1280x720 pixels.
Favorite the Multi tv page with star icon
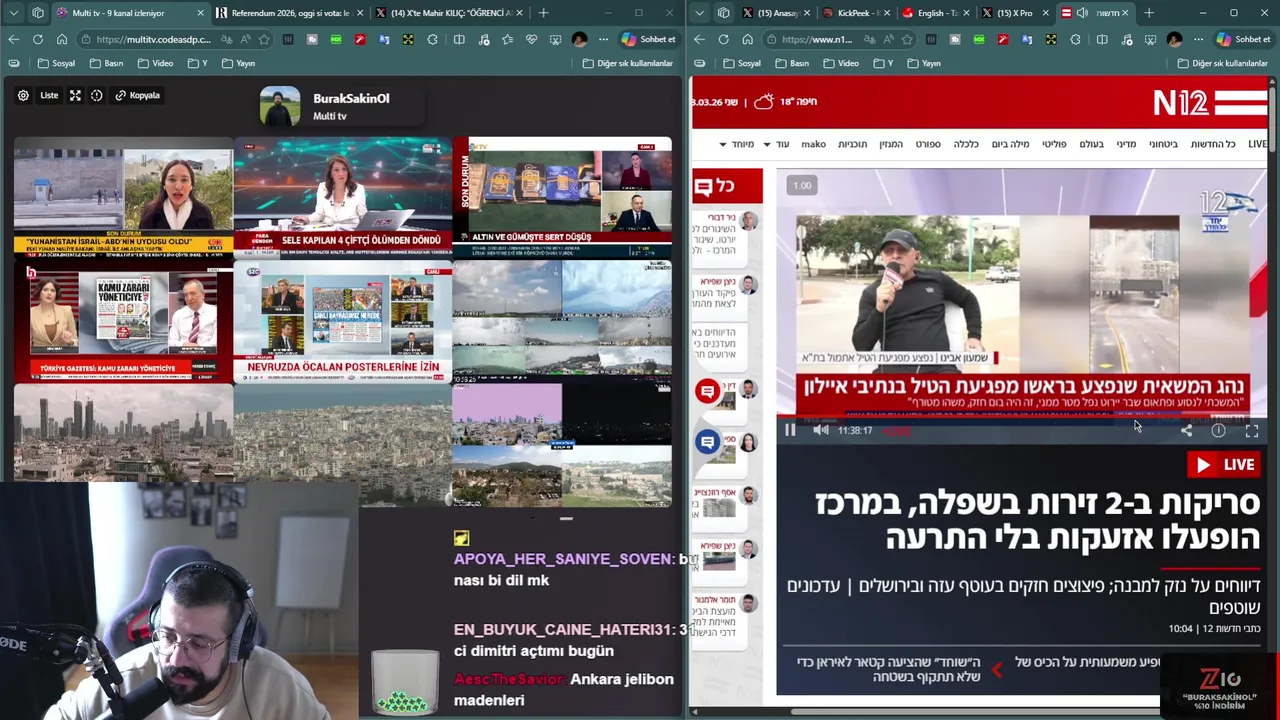264,39
